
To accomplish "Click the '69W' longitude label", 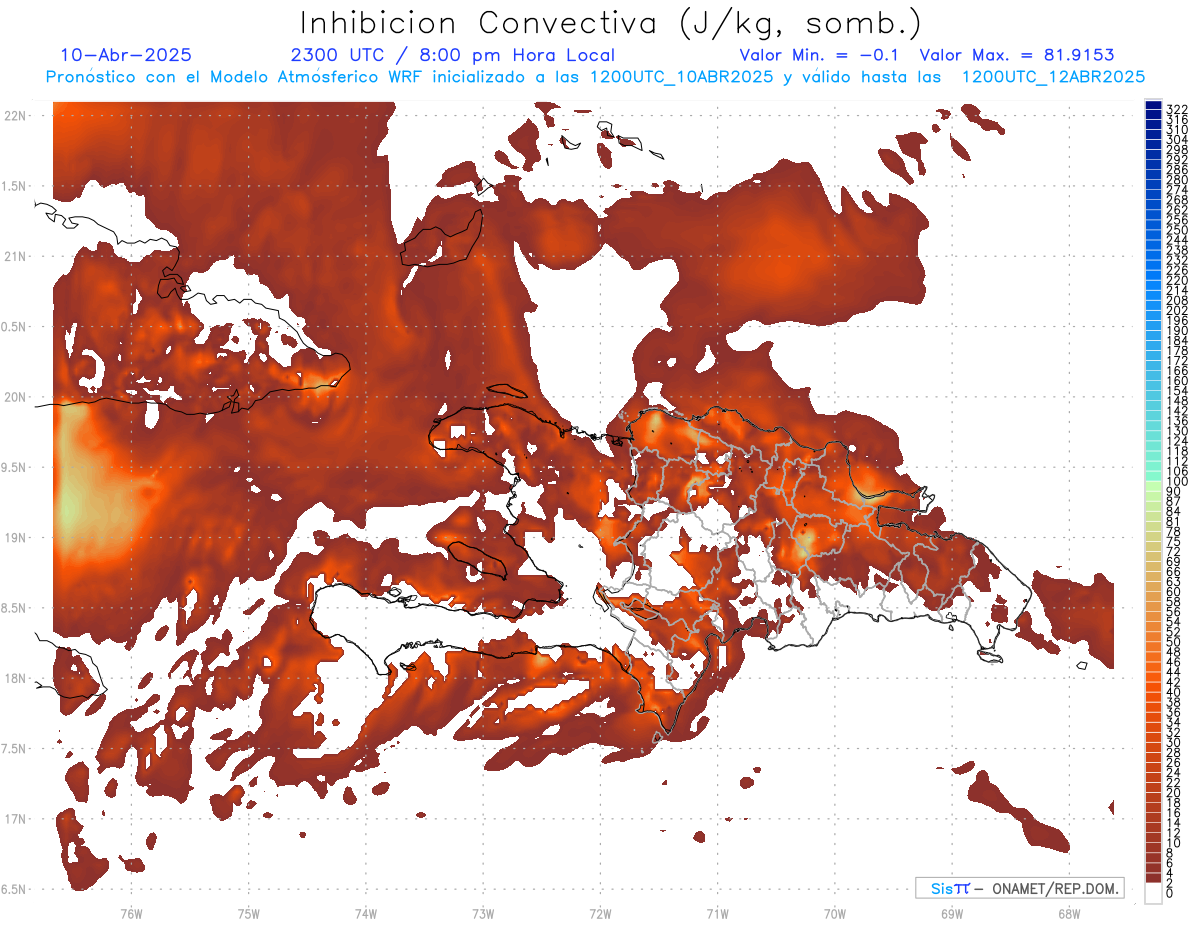I will [x=952, y=913].
